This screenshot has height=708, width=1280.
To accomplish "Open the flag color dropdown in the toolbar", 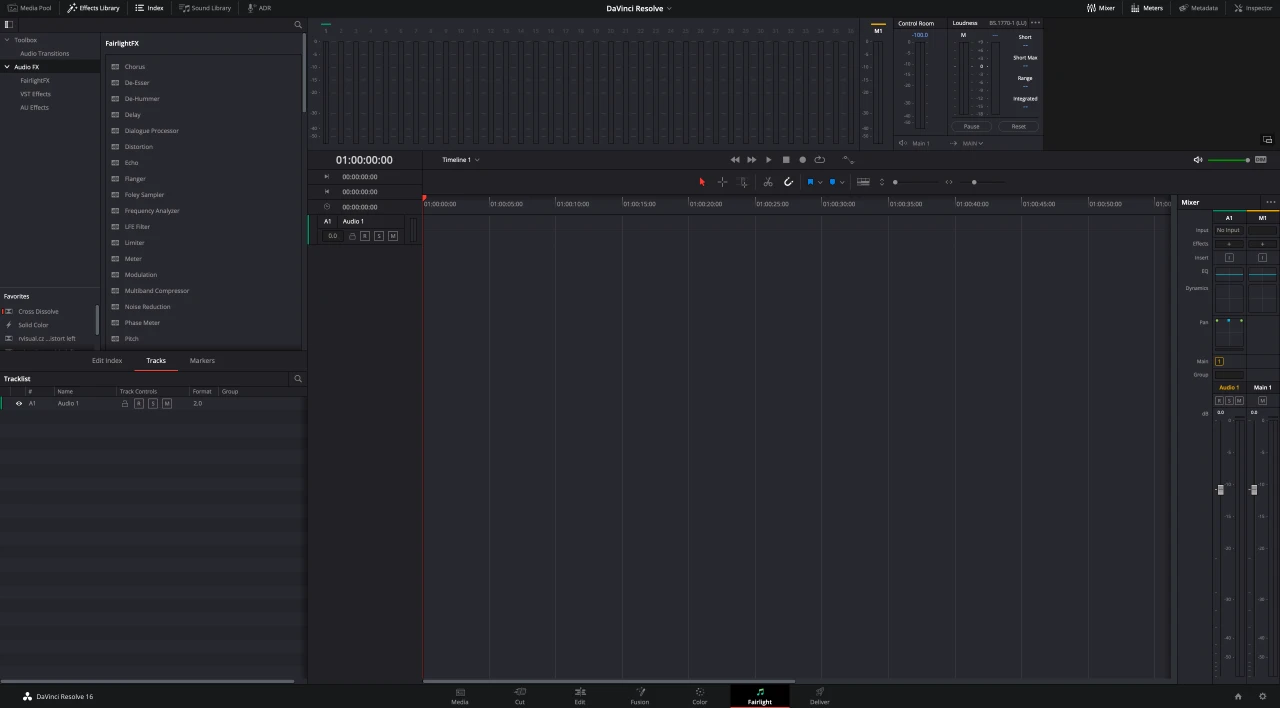I will coord(820,182).
